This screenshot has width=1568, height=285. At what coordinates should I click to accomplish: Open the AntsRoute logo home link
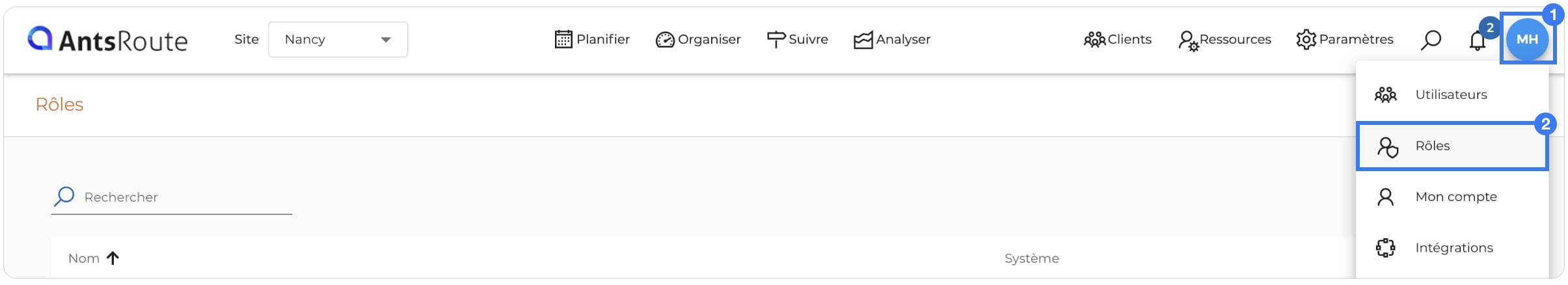[x=107, y=40]
